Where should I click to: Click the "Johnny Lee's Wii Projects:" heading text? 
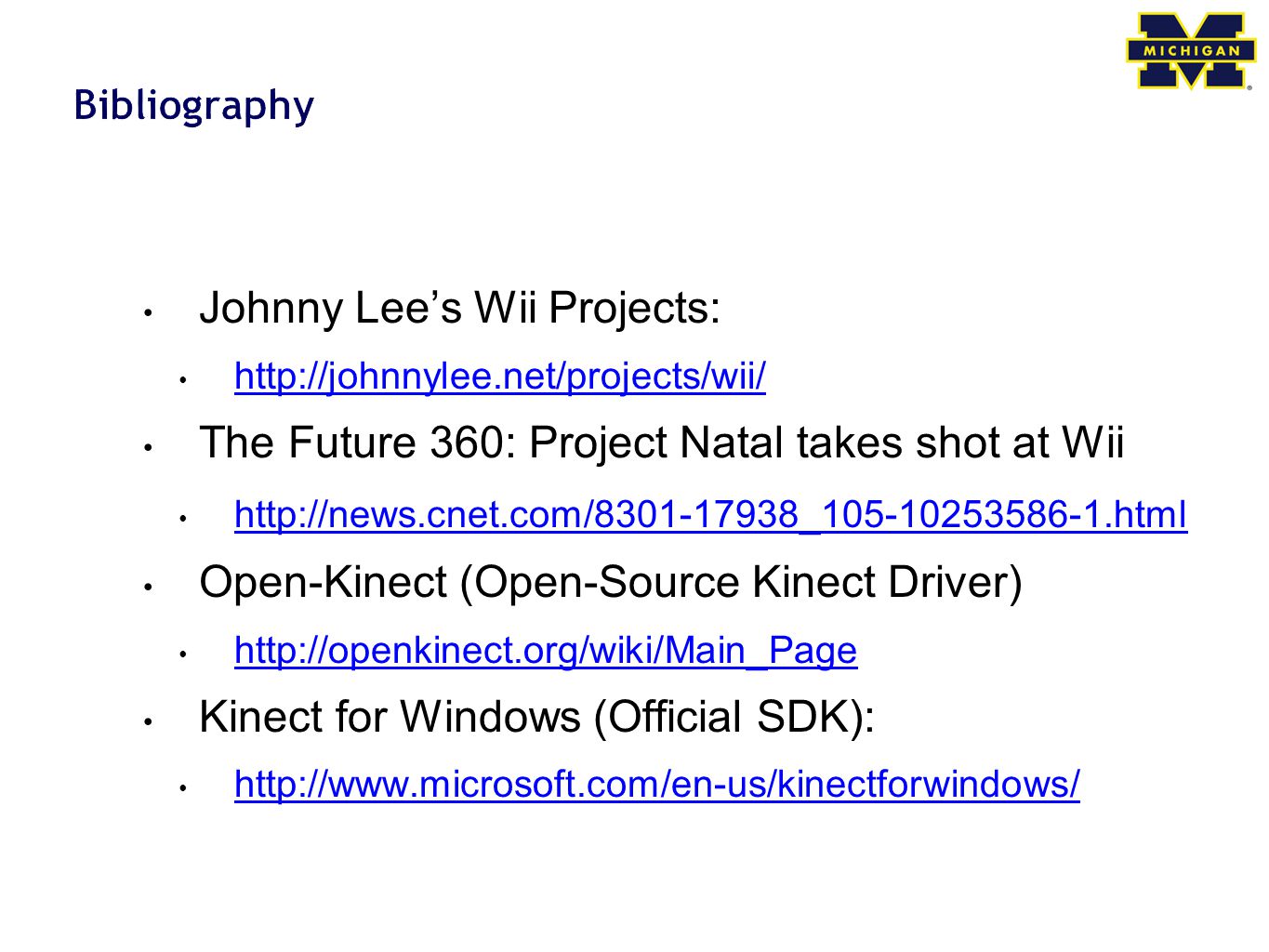(460, 309)
